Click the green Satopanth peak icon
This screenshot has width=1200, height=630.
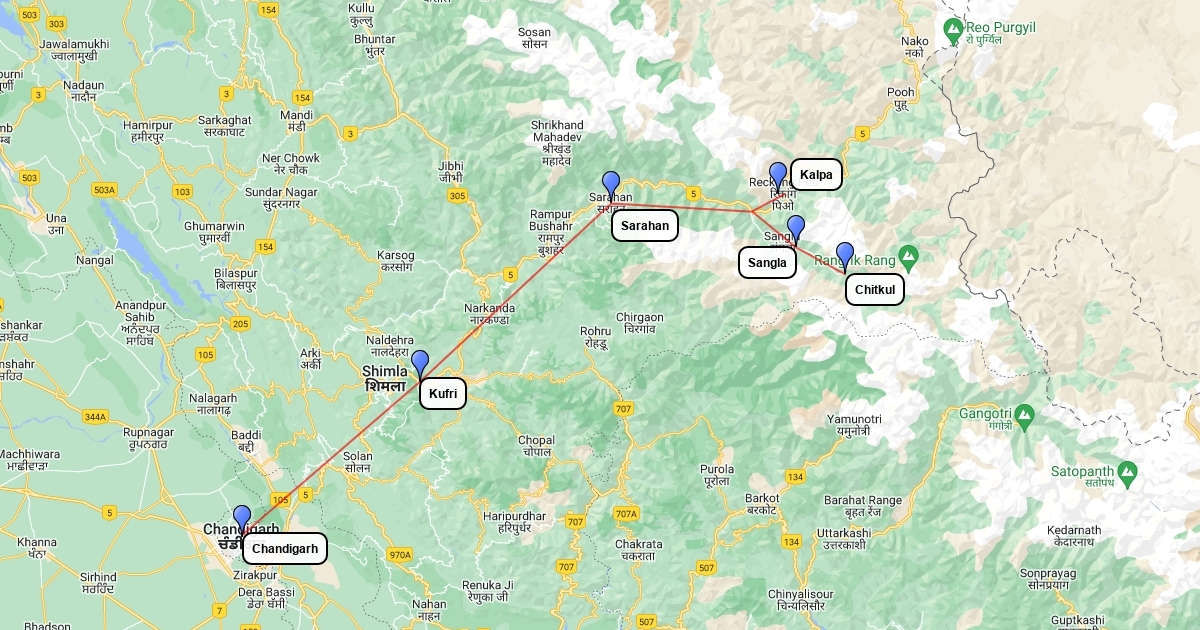tap(1127, 470)
